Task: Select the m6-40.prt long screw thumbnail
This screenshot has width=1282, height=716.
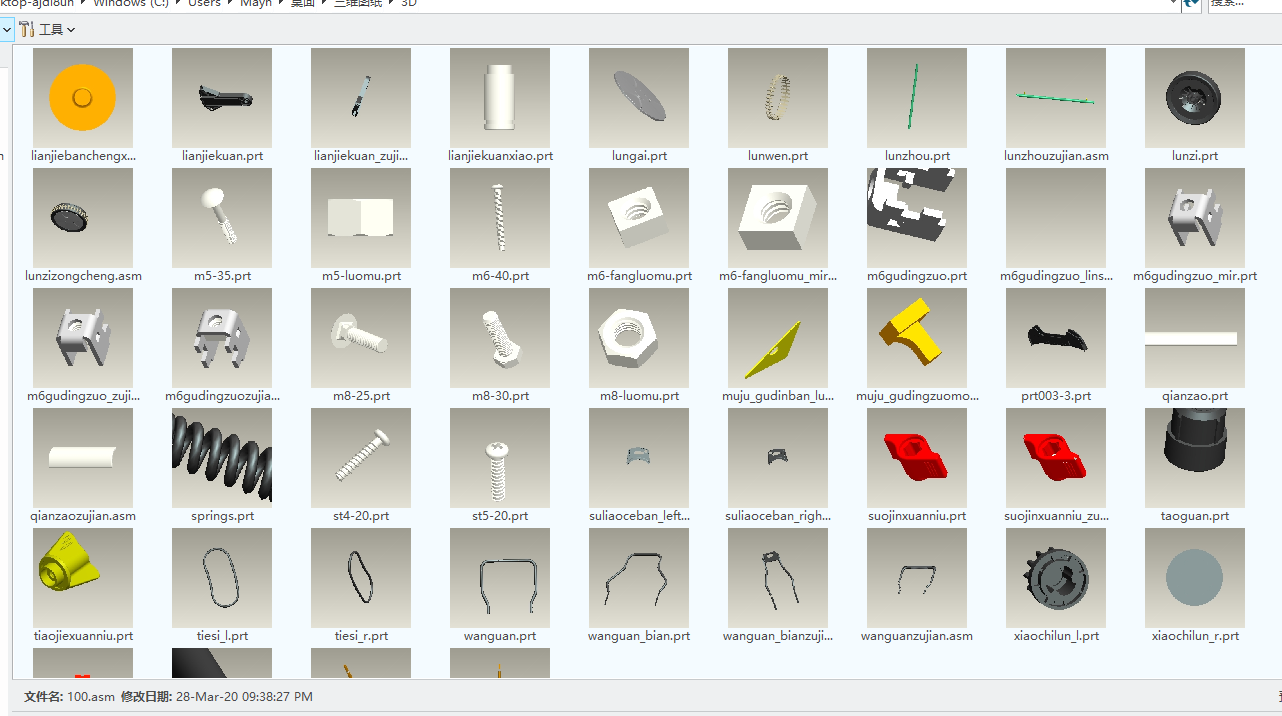Action: coord(500,218)
